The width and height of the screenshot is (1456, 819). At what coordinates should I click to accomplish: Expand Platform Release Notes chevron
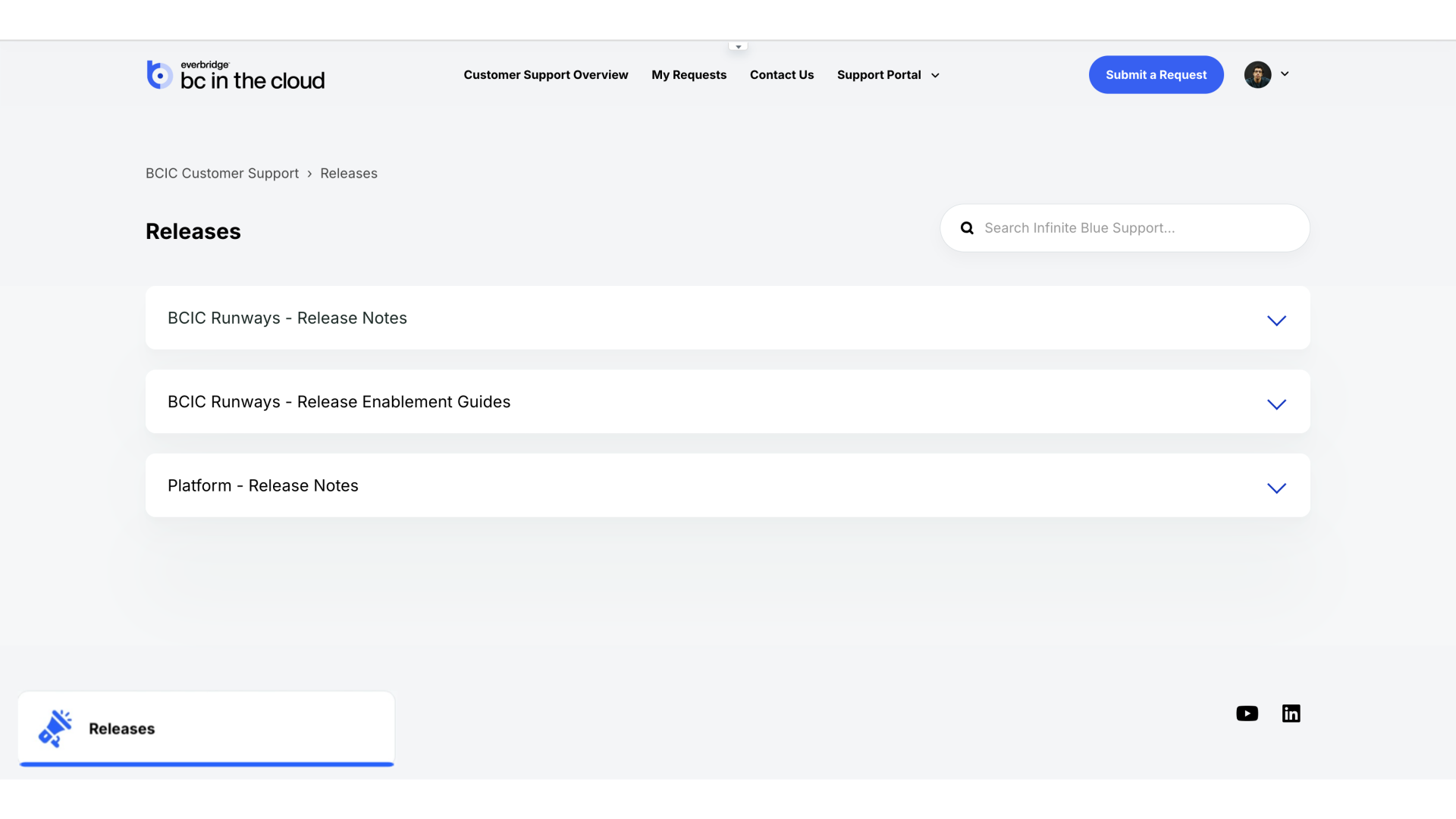point(1276,488)
